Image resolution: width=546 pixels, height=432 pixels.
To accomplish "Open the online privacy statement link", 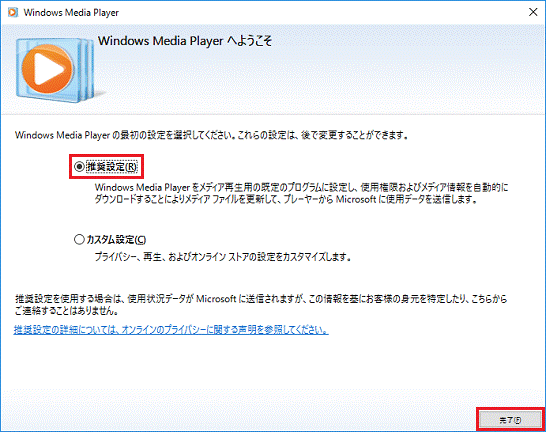I will [x=171, y=329].
